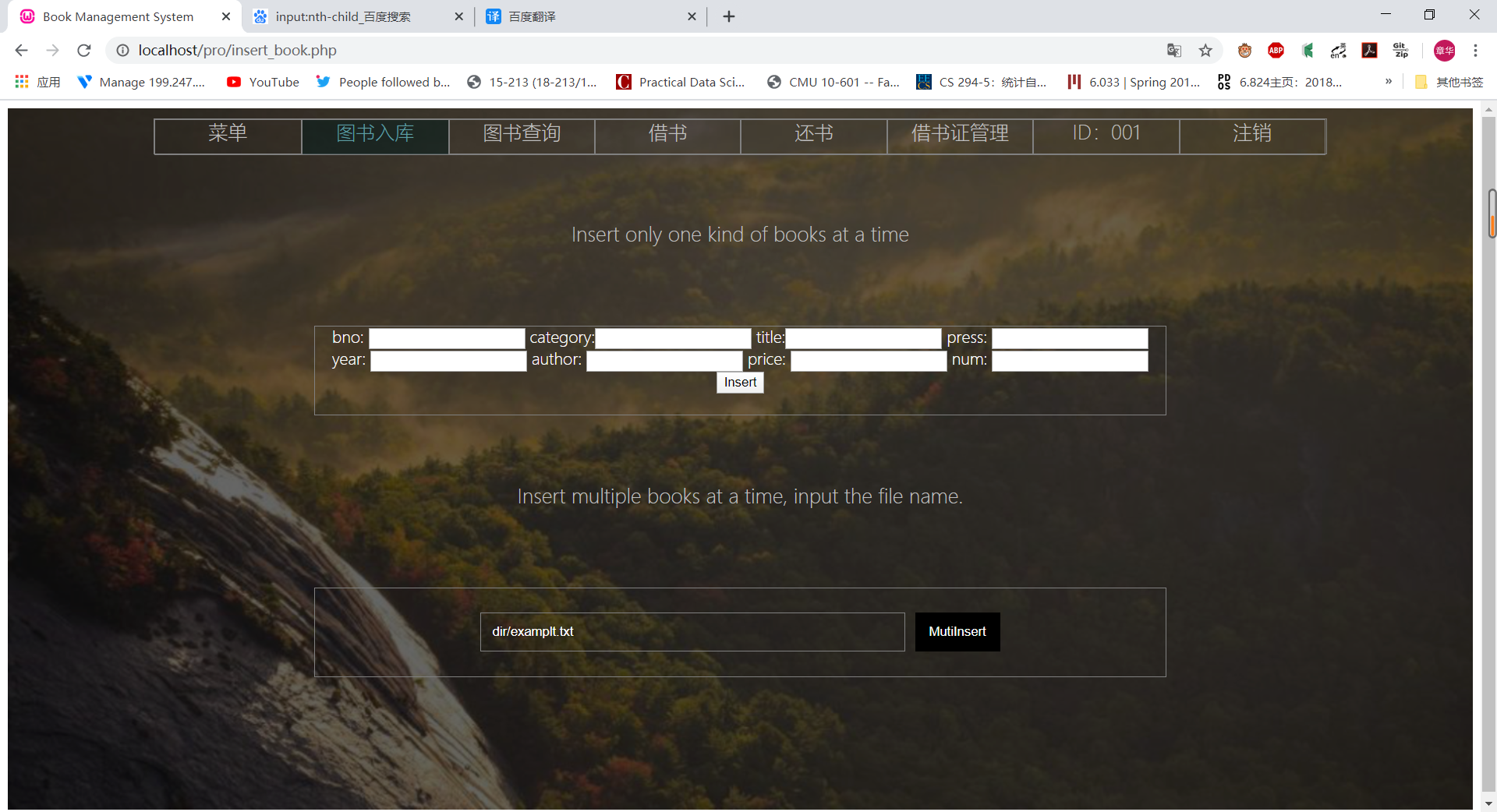Viewport: 1497px width, 812px height.
Task: Open the 6.824主页 bookmark
Action: point(1279,82)
